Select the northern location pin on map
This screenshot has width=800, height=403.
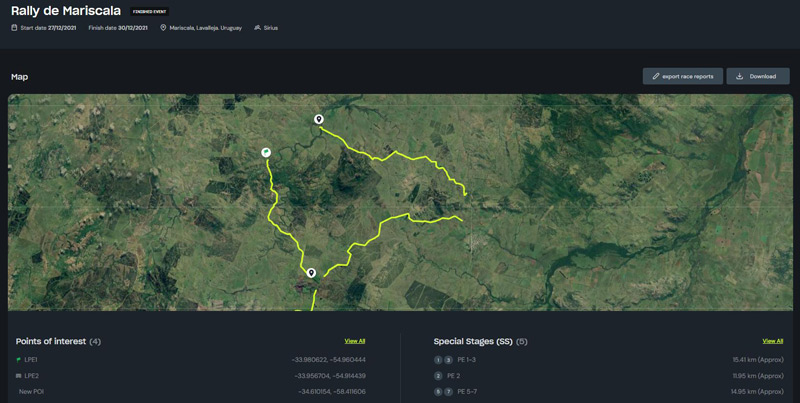click(x=318, y=119)
